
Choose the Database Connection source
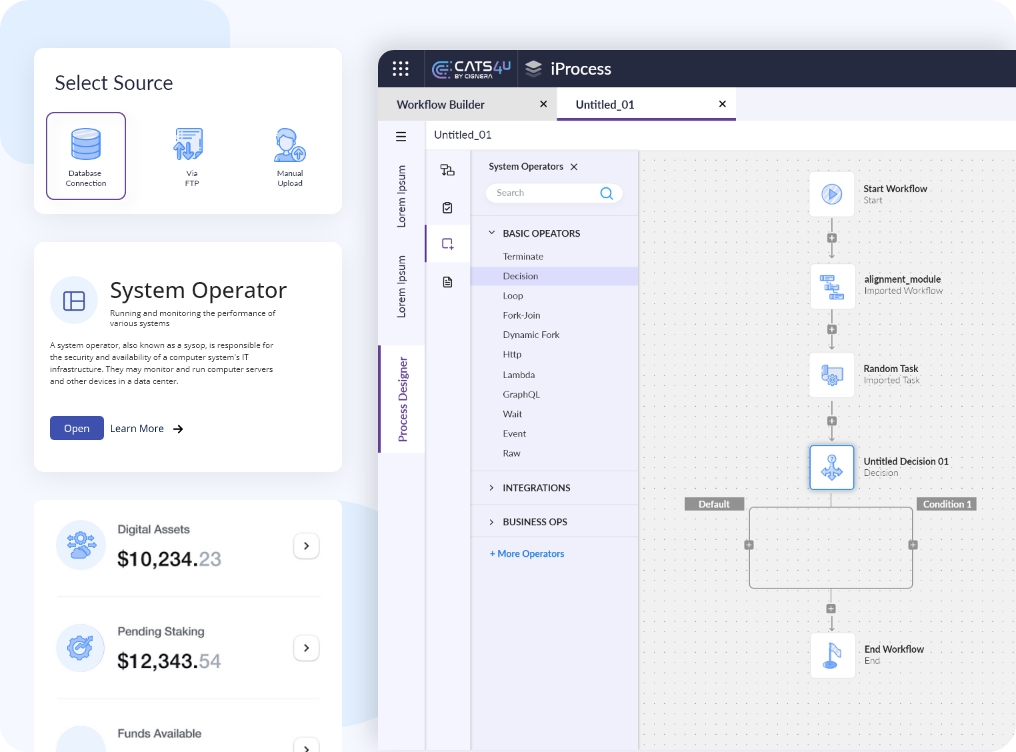coord(86,156)
